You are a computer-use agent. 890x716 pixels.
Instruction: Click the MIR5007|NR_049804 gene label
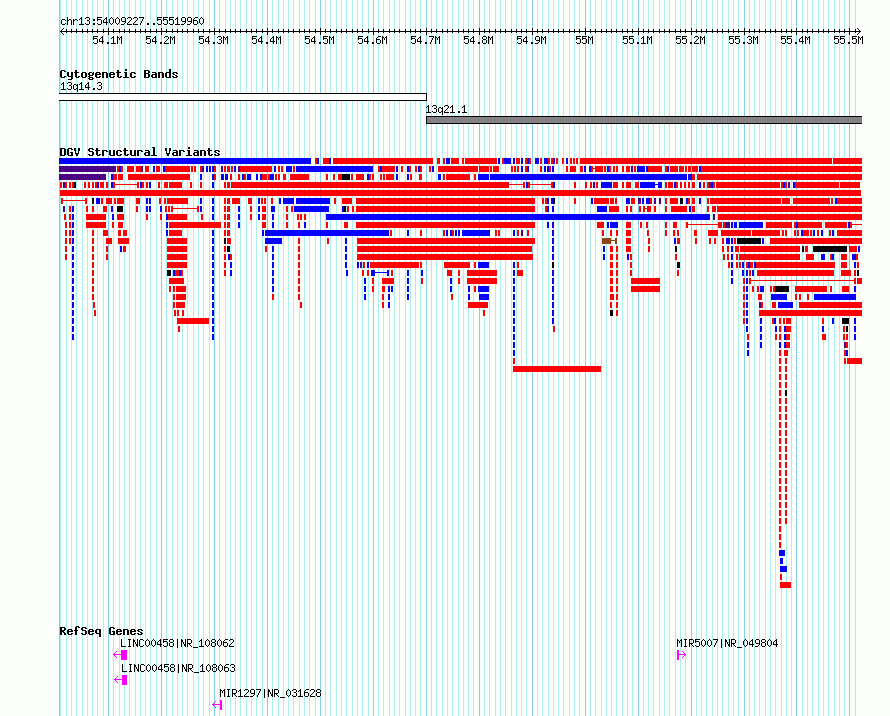click(727, 643)
